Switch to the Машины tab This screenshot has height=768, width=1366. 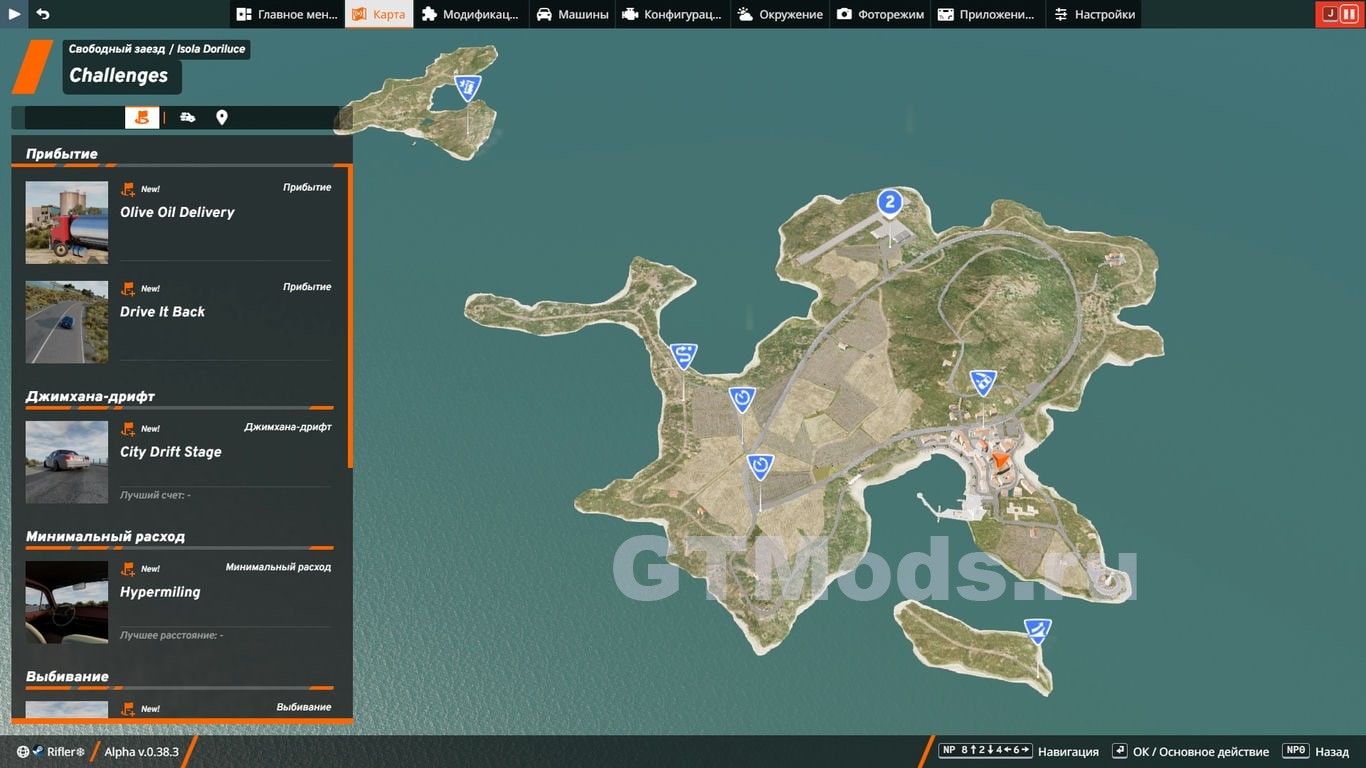coord(572,14)
